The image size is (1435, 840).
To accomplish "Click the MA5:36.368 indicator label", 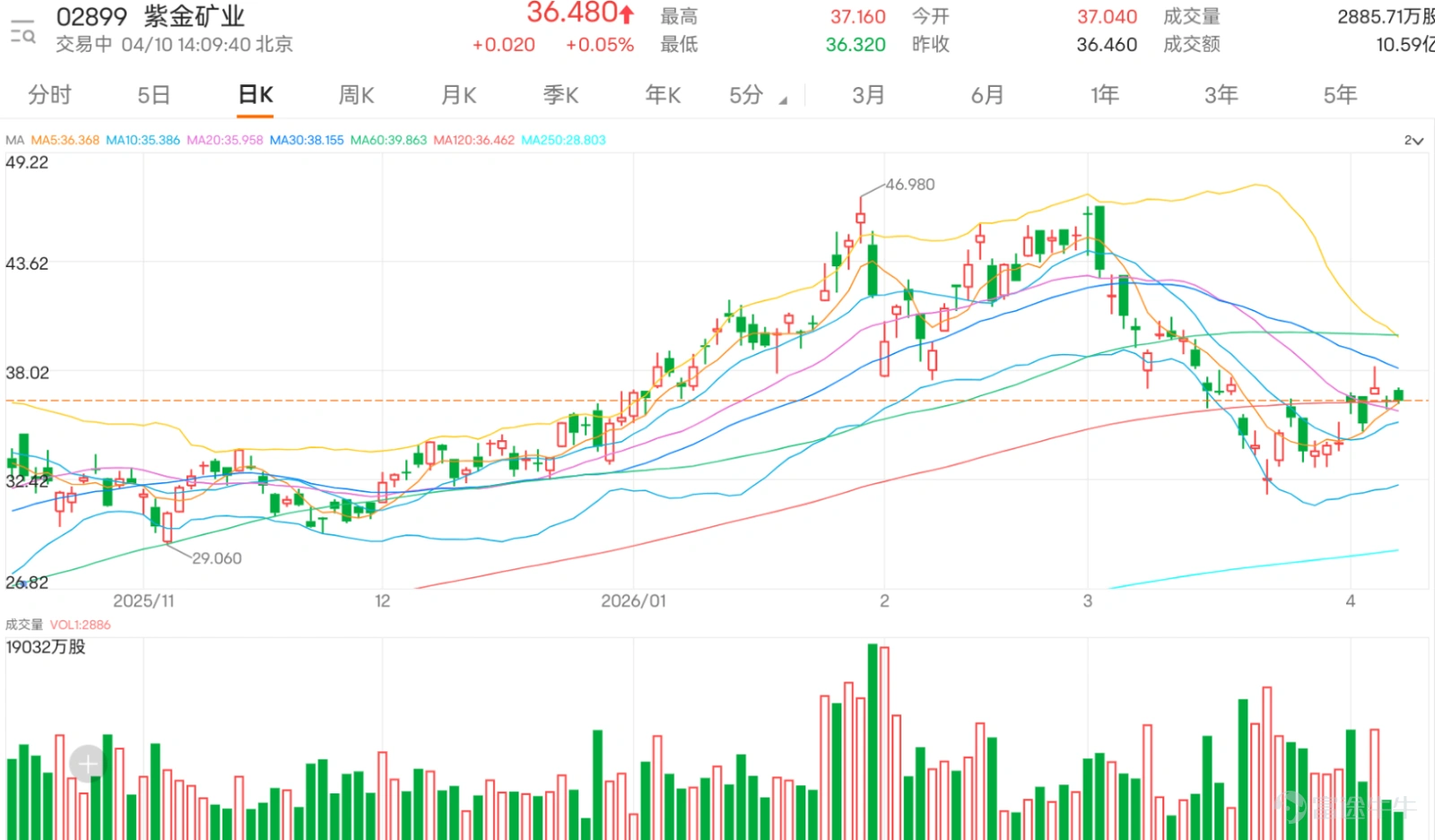I will point(65,140).
